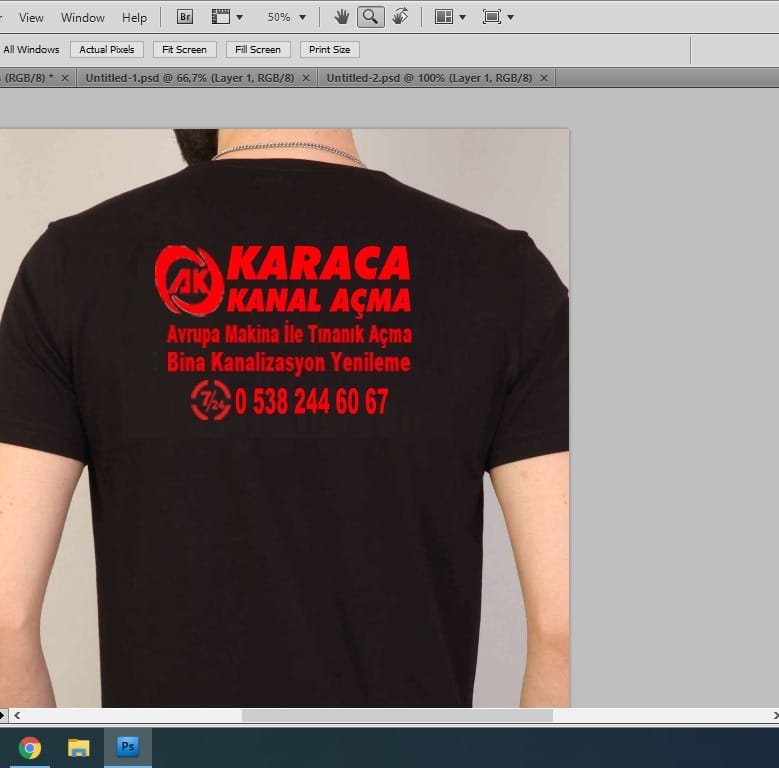Close the Untitled-1.psd document tab
This screenshot has height=768, width=779.
coord(306,78)
